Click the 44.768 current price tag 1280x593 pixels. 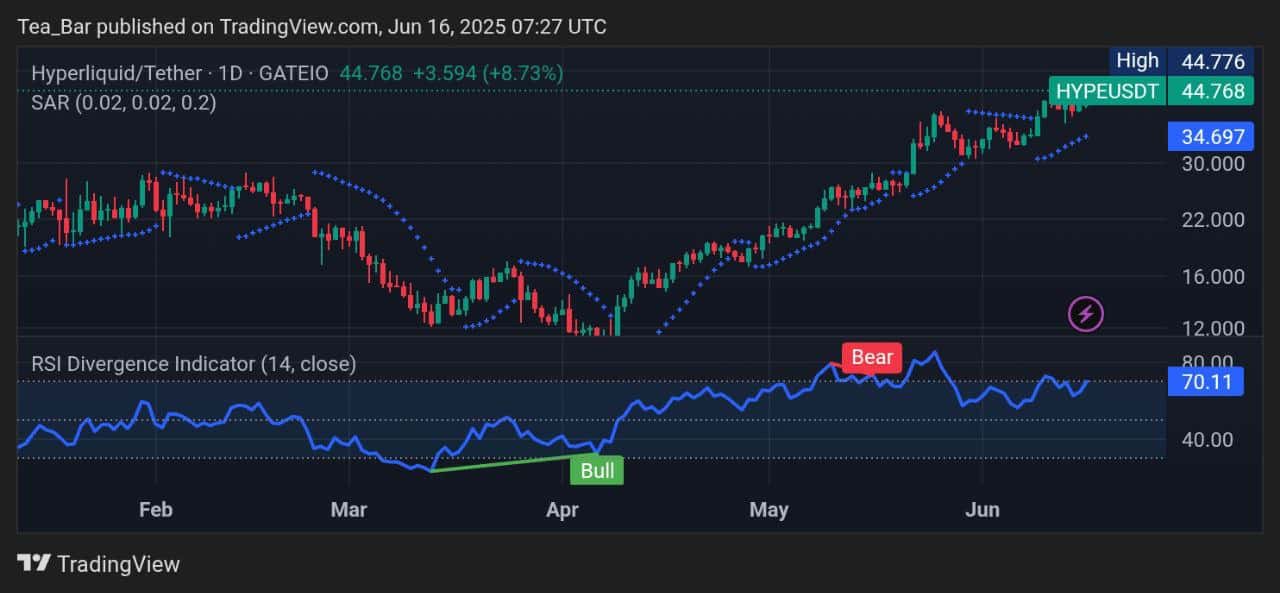[x=1212, y=92]
